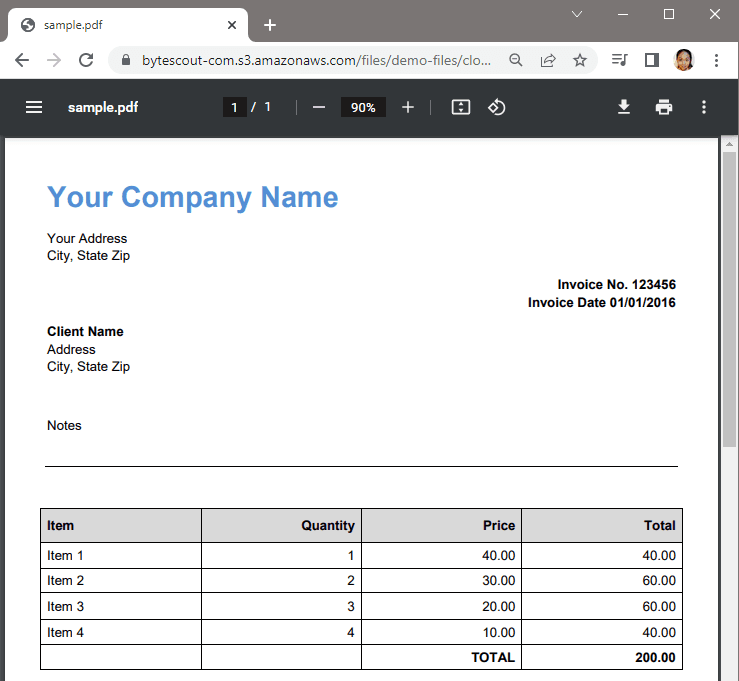Image resolution: width=739 pixels, height=681 pixels.
Task: Open a new browser tab
Action: coord(270,25)
